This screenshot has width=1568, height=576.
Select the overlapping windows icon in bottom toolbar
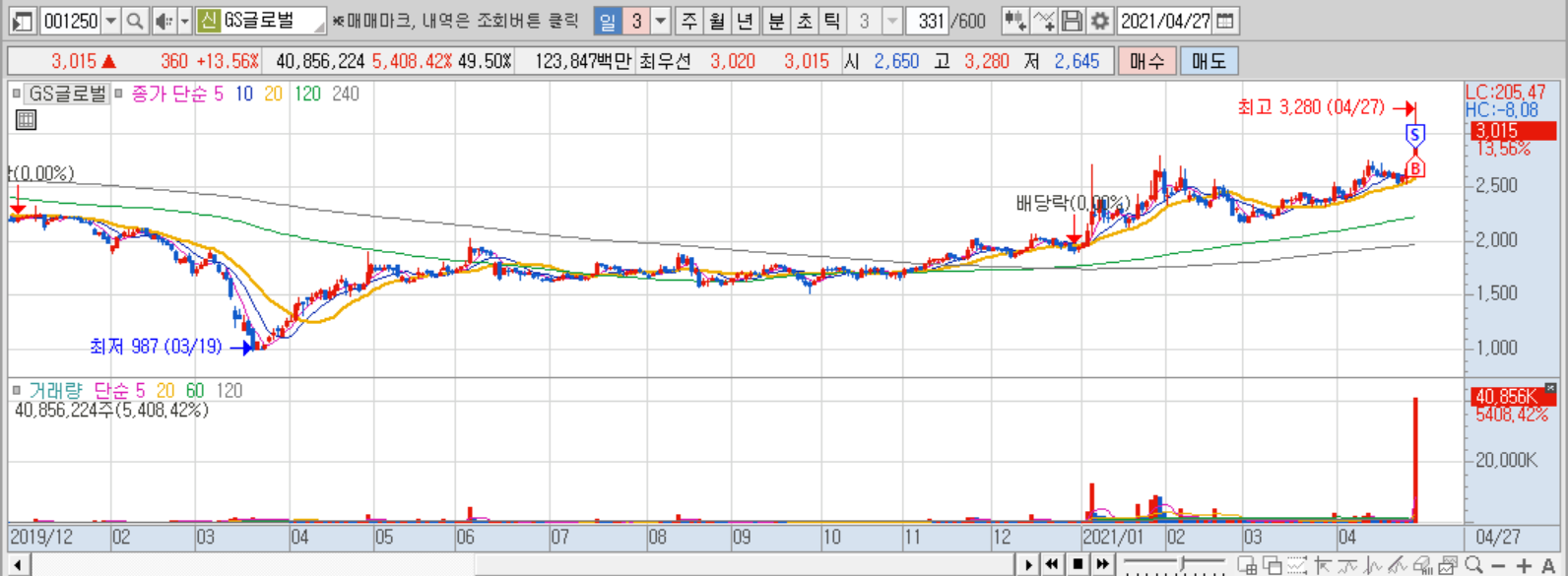point(1273,565)
